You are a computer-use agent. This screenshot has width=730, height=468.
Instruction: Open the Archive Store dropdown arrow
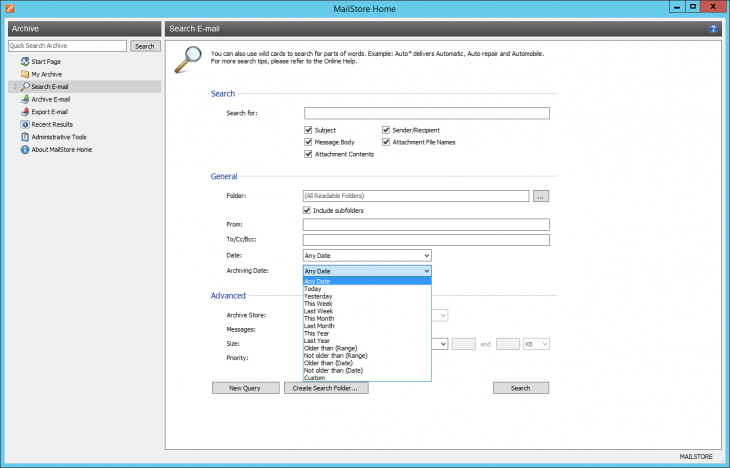(x=443, y=316)
